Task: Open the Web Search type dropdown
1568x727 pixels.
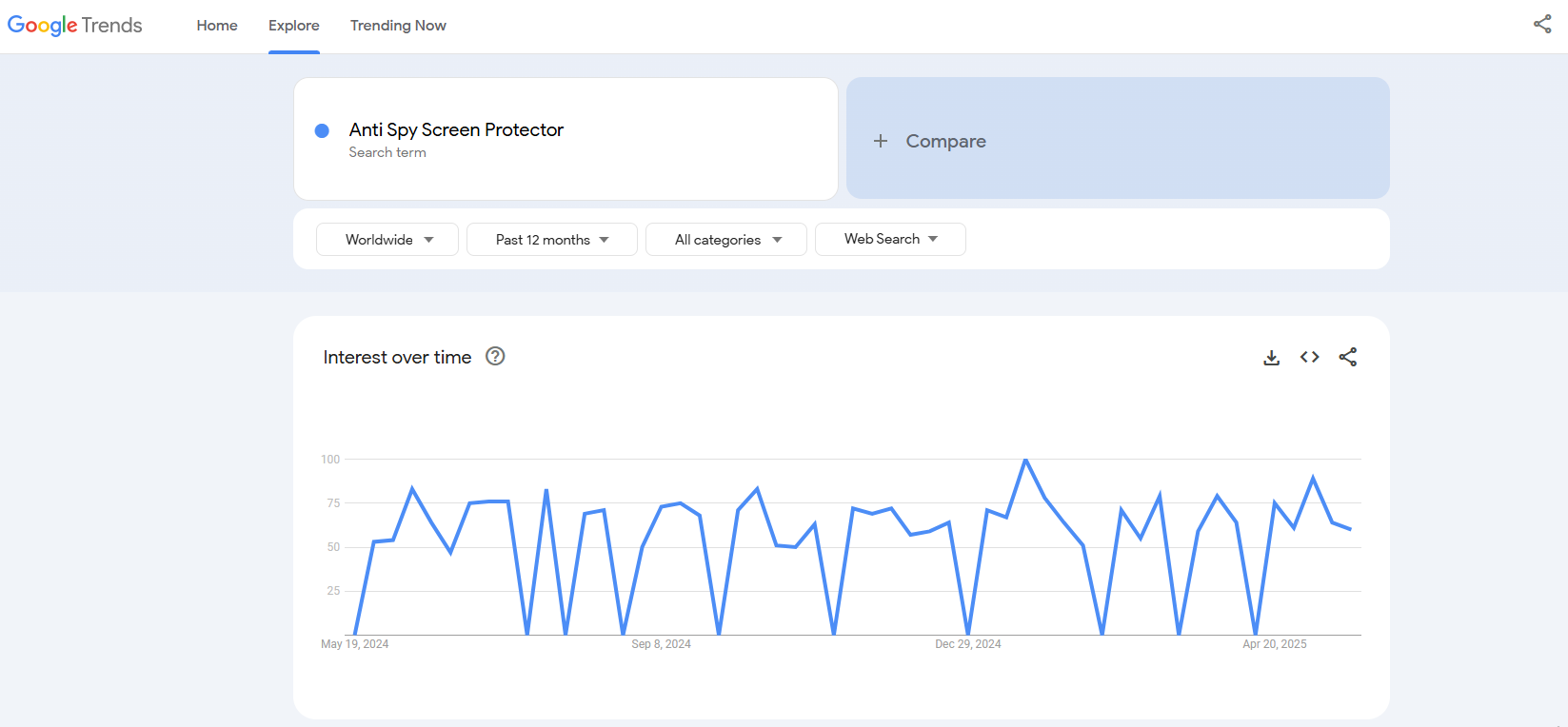Action: click(890, 239)
